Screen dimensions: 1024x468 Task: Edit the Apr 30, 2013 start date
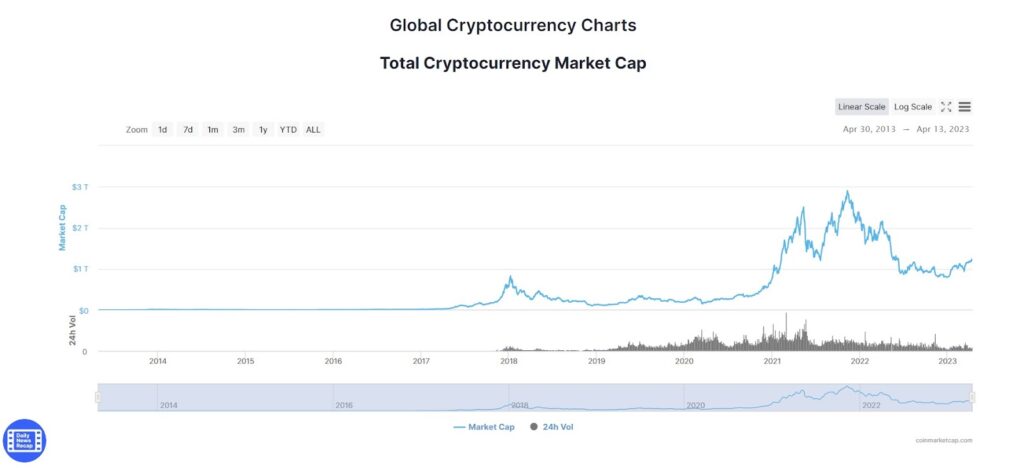(x=869, y=129)
